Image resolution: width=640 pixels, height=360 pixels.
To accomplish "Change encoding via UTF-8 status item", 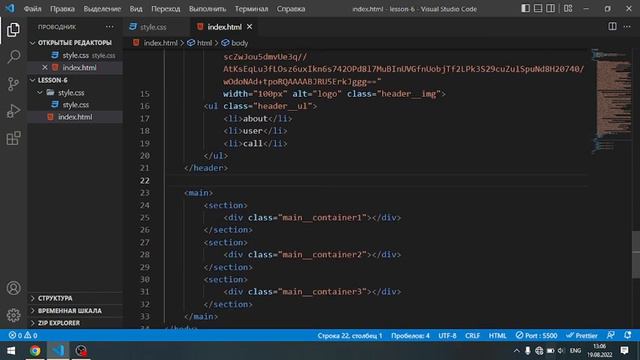I will pos(447,336).
